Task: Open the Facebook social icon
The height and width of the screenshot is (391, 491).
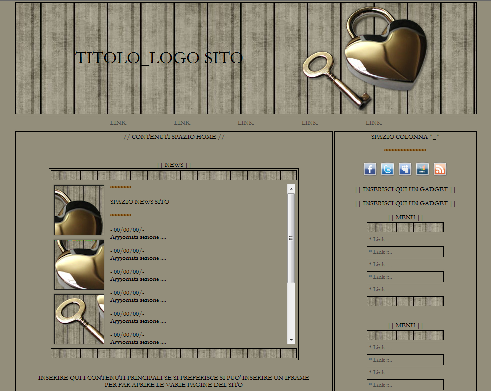Action: (370, 169)
